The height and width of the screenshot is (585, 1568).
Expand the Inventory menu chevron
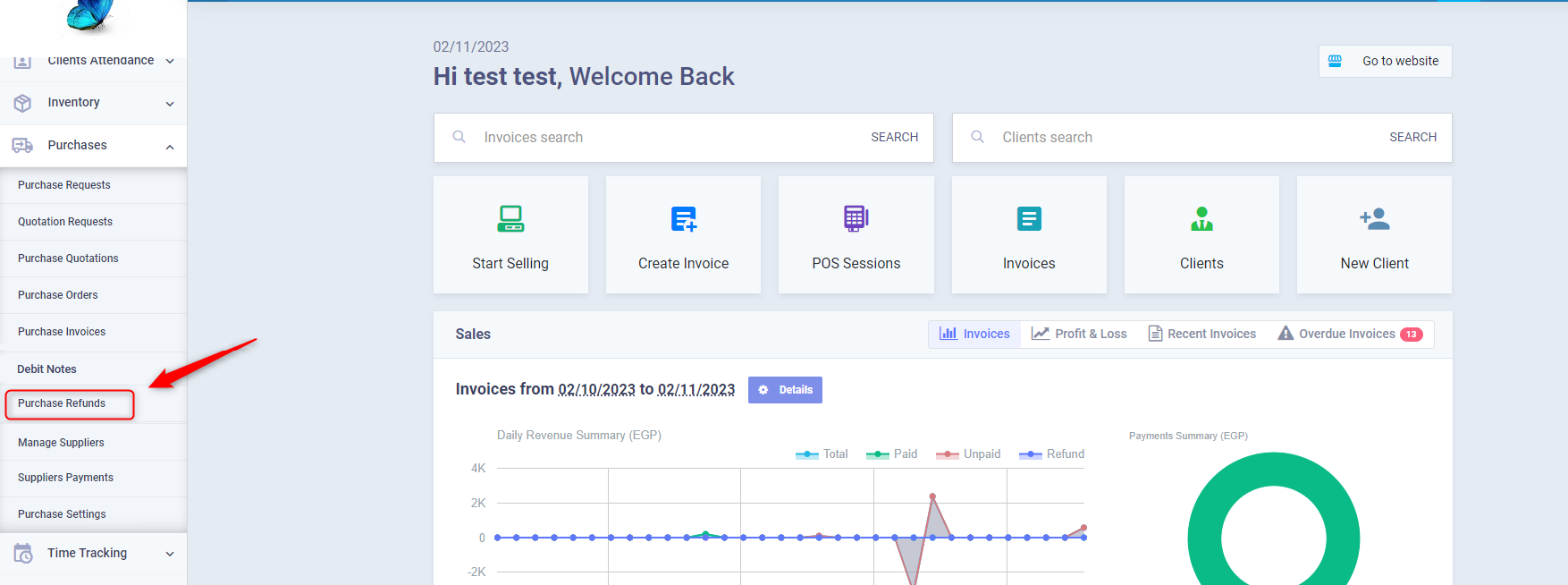(170, 104)
